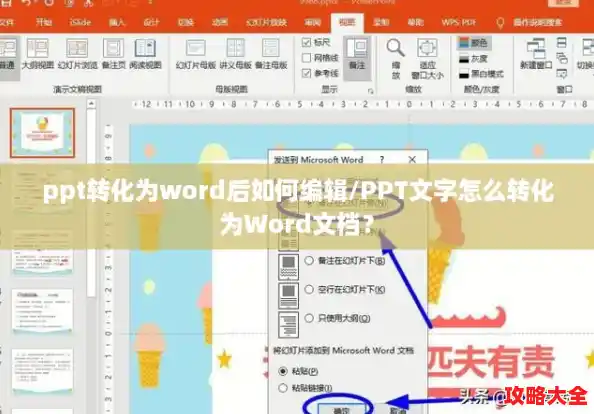The image size is (594, 414).
Task: Enable the Gridlines (网格线) checkbox
Action: (306, 58)
